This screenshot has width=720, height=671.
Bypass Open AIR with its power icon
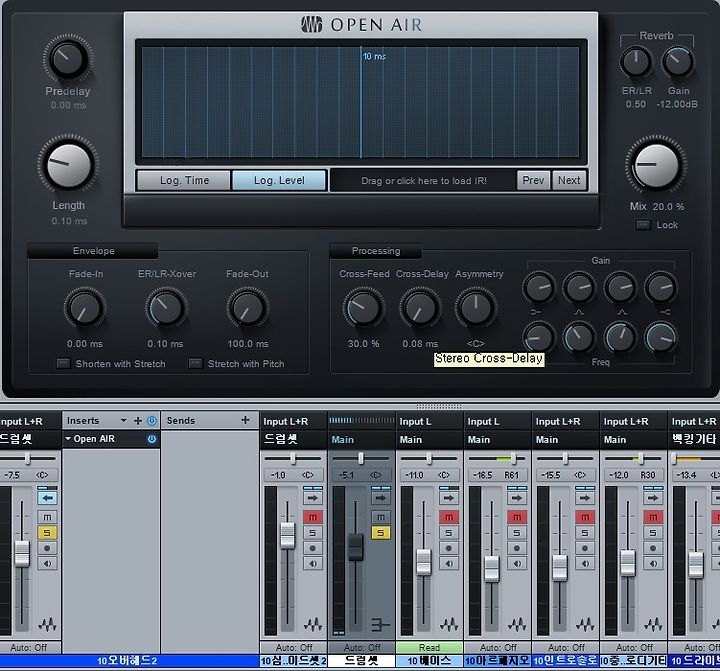(152, 439)
